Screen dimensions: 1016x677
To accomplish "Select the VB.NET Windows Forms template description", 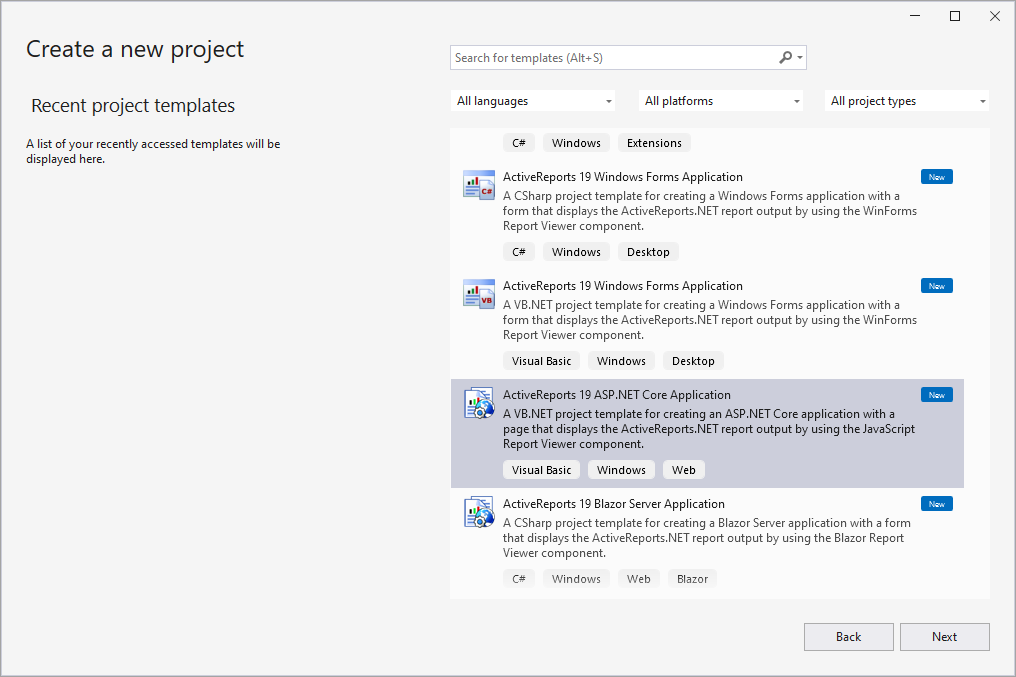I will click(x=710, y=319).
